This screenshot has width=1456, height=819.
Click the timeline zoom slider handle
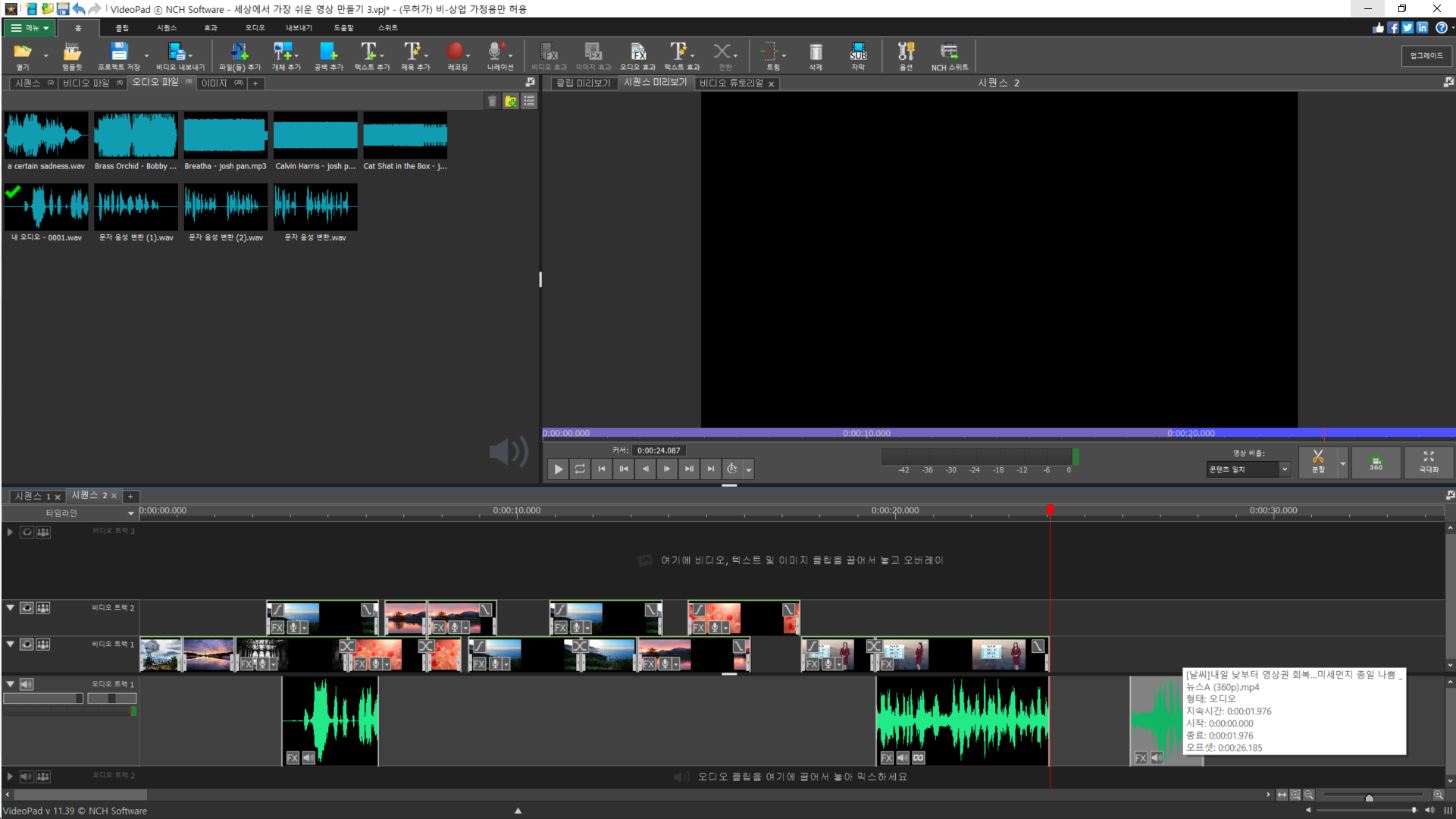tap(1369, 797)
